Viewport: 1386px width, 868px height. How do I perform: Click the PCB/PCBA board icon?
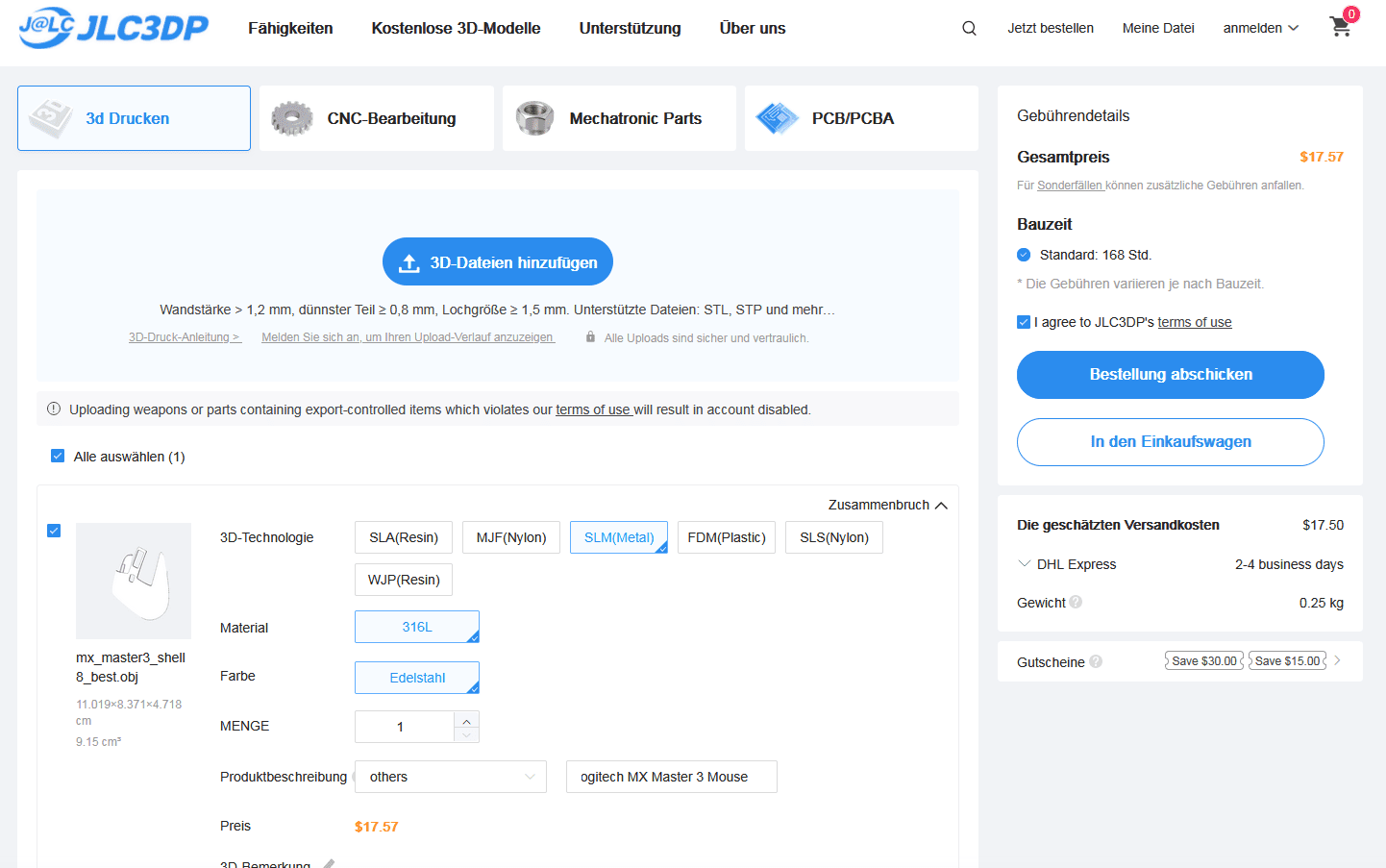click(777, 118)
